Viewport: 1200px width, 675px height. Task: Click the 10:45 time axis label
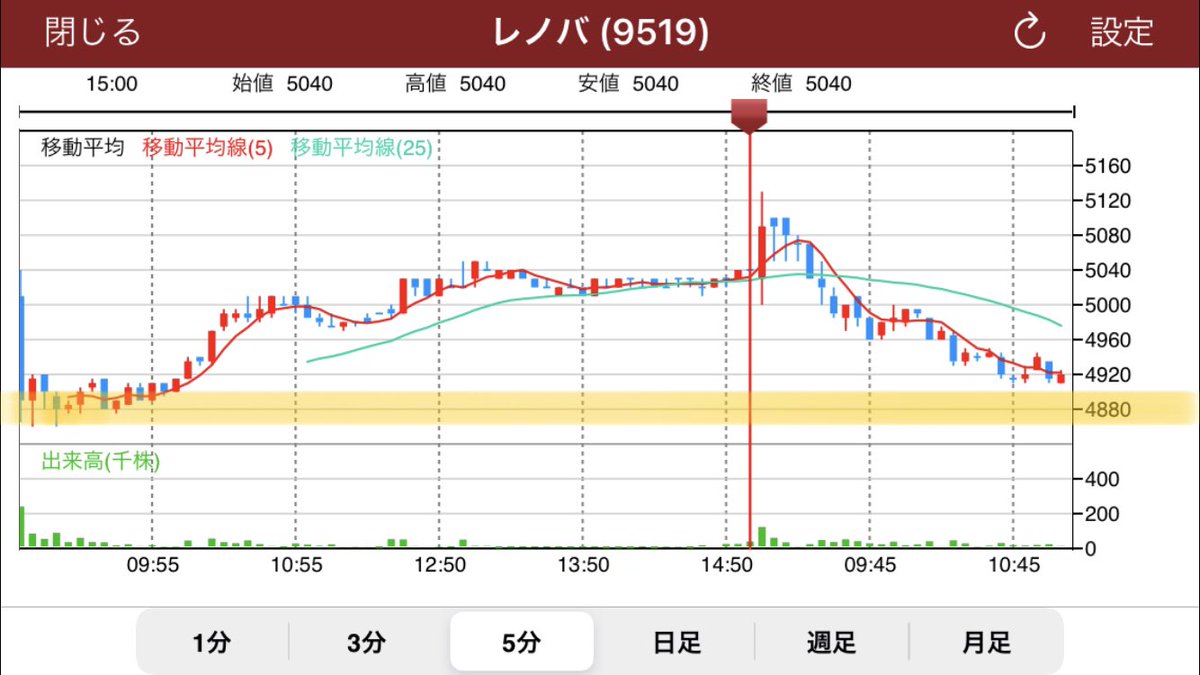1013,565
